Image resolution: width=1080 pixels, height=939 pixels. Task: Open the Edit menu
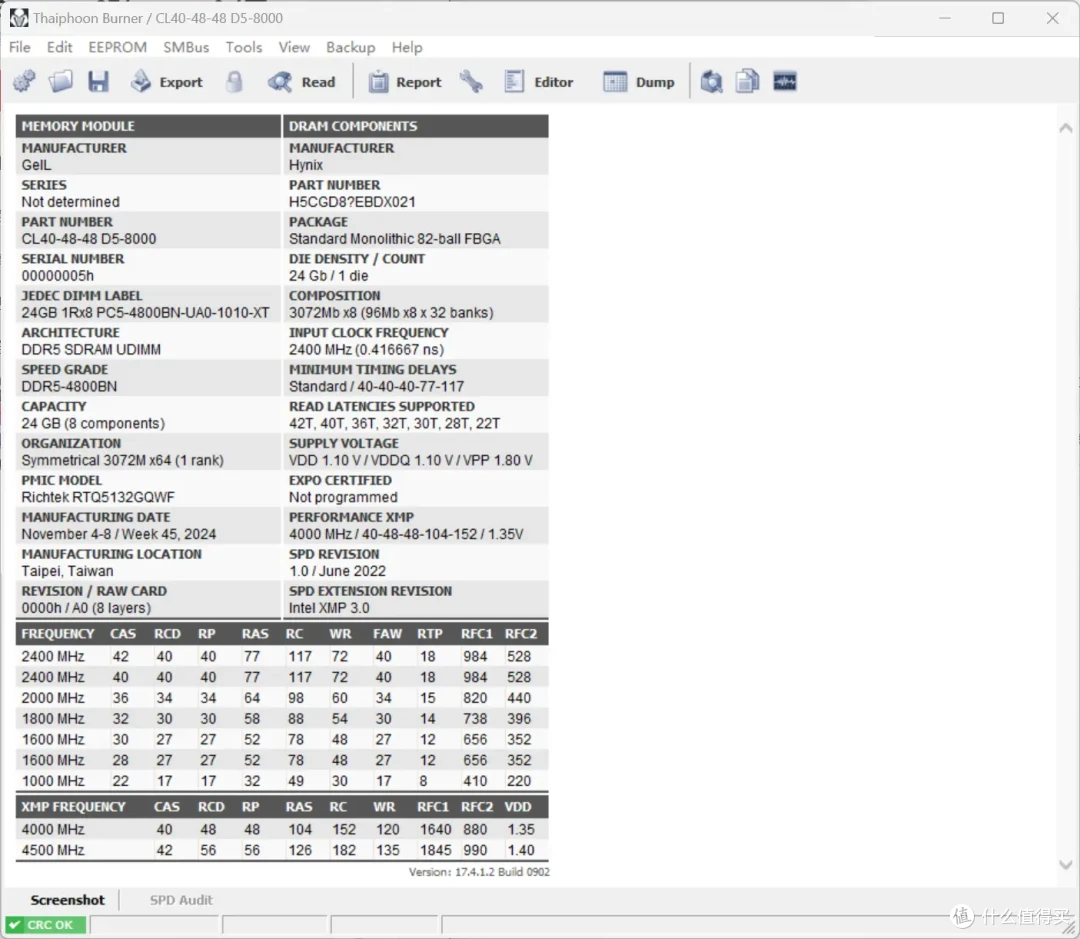coord(59,47)
